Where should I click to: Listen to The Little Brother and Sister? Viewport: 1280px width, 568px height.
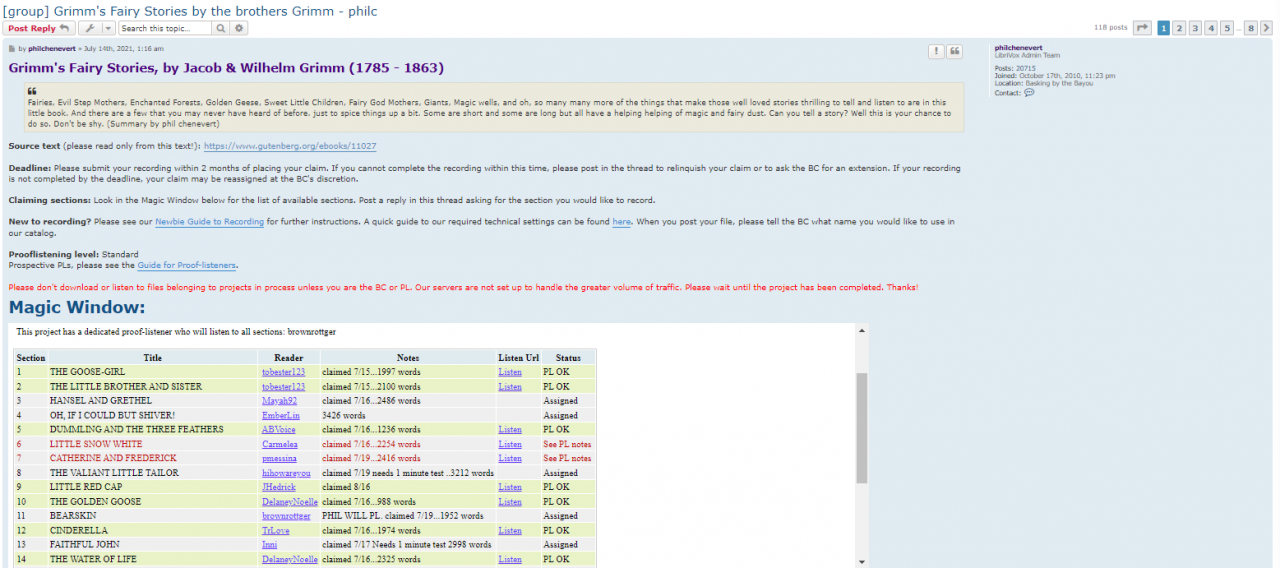click(x=510, y=386)
